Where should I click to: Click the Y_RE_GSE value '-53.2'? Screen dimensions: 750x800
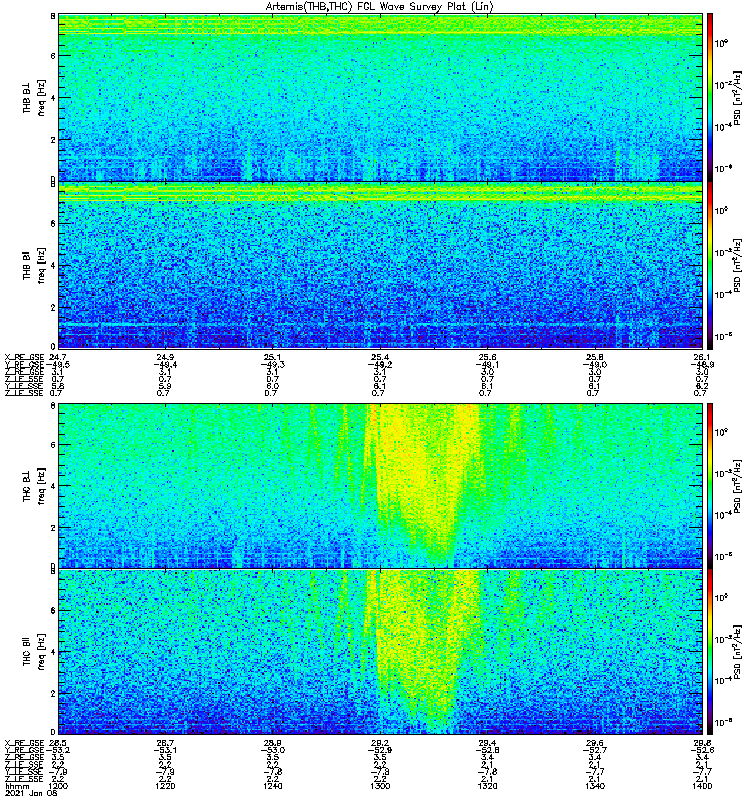click(x=58, y=750)
